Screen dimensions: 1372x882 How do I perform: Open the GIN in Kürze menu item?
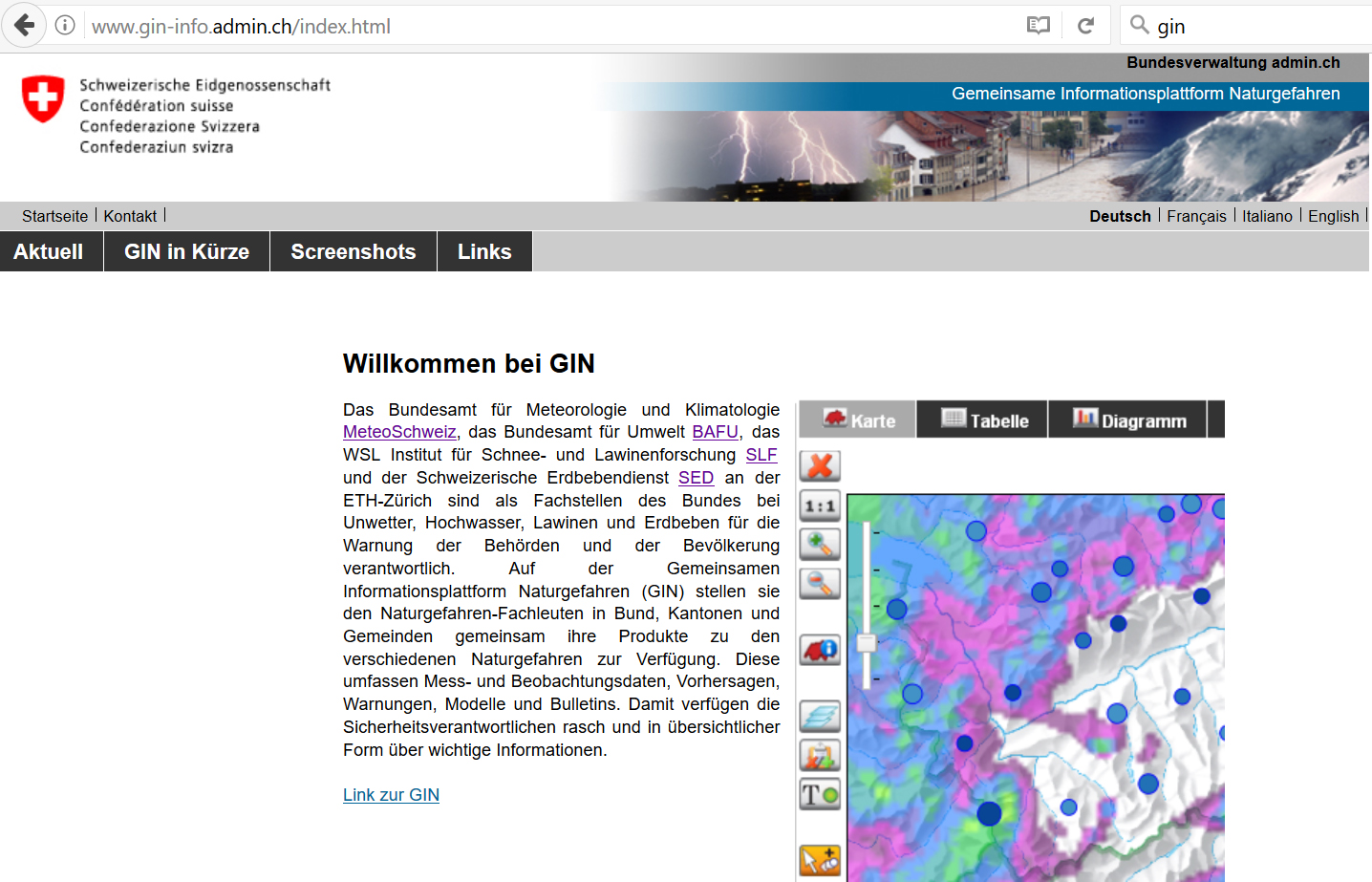point(186,252)
